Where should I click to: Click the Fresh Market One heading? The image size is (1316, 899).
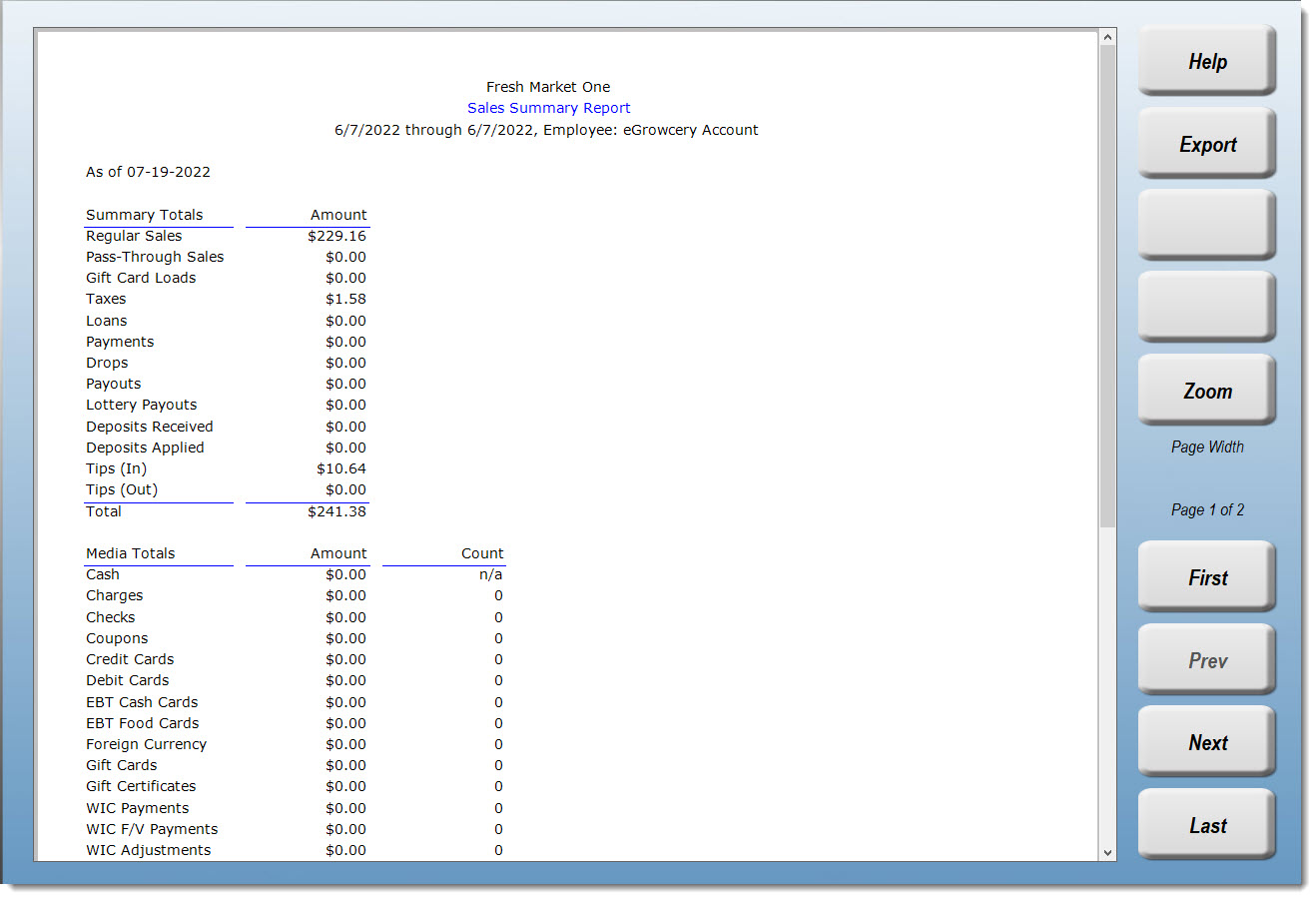[x=548, y=87]
